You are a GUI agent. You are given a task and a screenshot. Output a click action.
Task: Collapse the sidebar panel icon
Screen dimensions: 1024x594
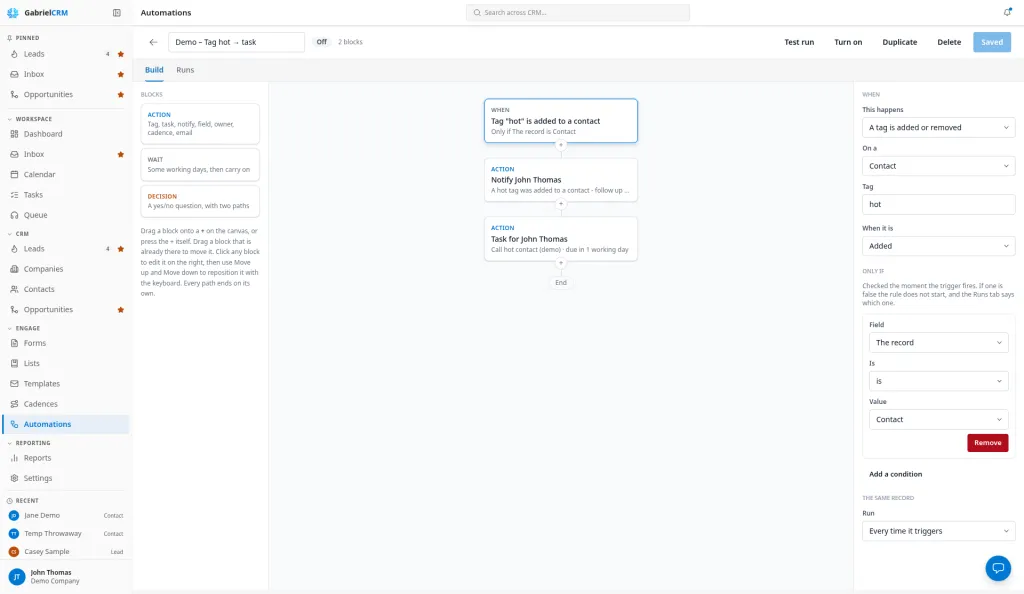click(x=117, y=12)
